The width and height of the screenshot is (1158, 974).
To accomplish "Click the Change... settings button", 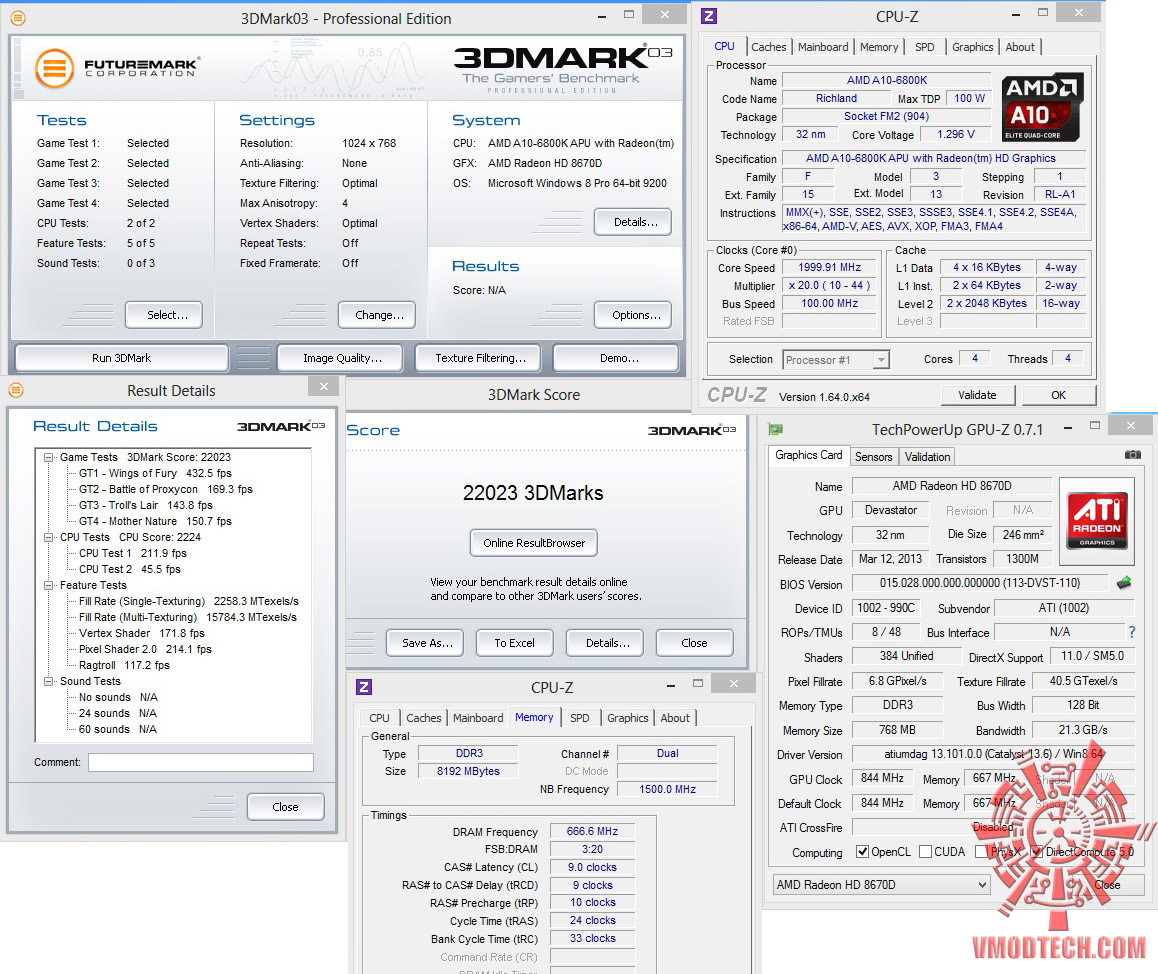I will 377,315.
